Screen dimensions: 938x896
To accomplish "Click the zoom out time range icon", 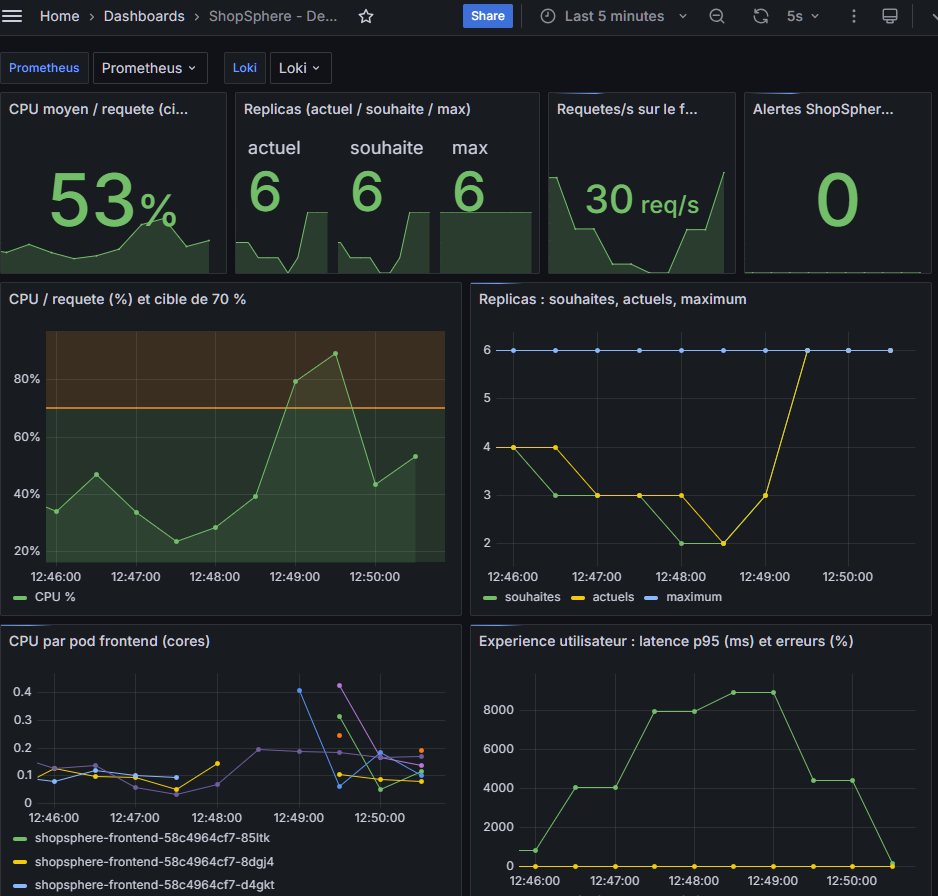I will tap(717, 16).
